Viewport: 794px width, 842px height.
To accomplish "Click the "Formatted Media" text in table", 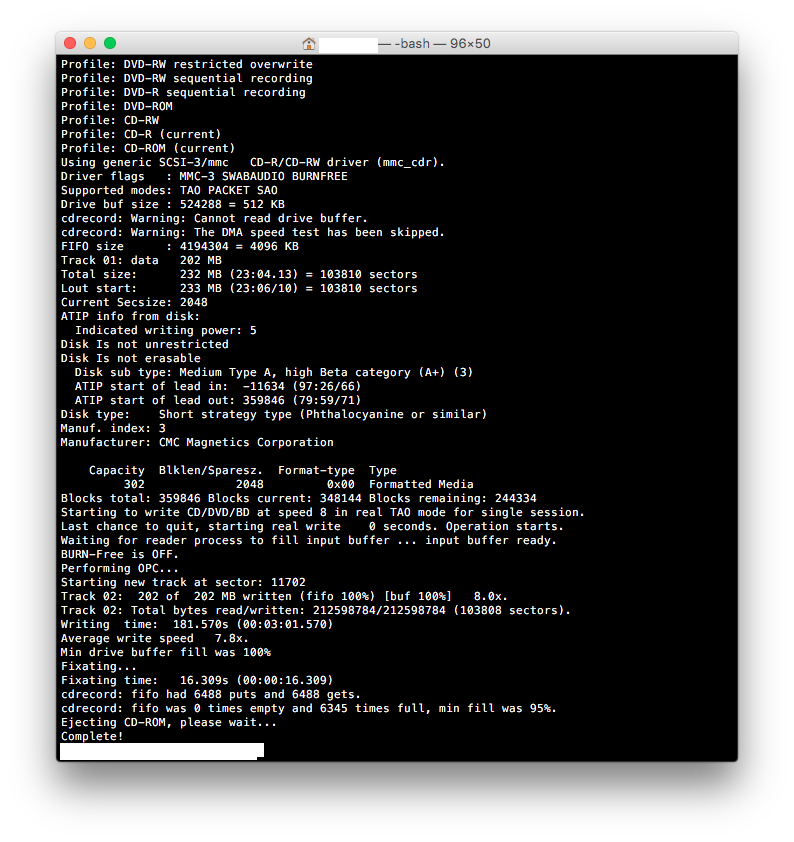I will click(421, 484).
